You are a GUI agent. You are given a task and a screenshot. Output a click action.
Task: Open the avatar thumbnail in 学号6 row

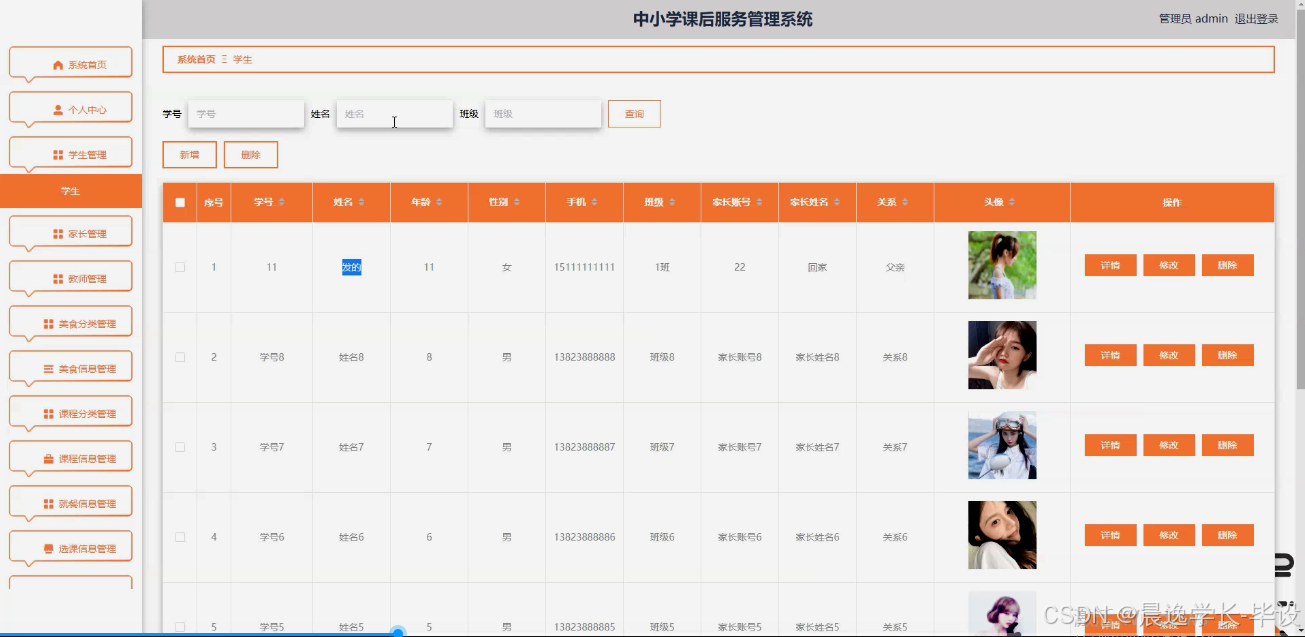pyautogui.click(x=1002, y=535)
